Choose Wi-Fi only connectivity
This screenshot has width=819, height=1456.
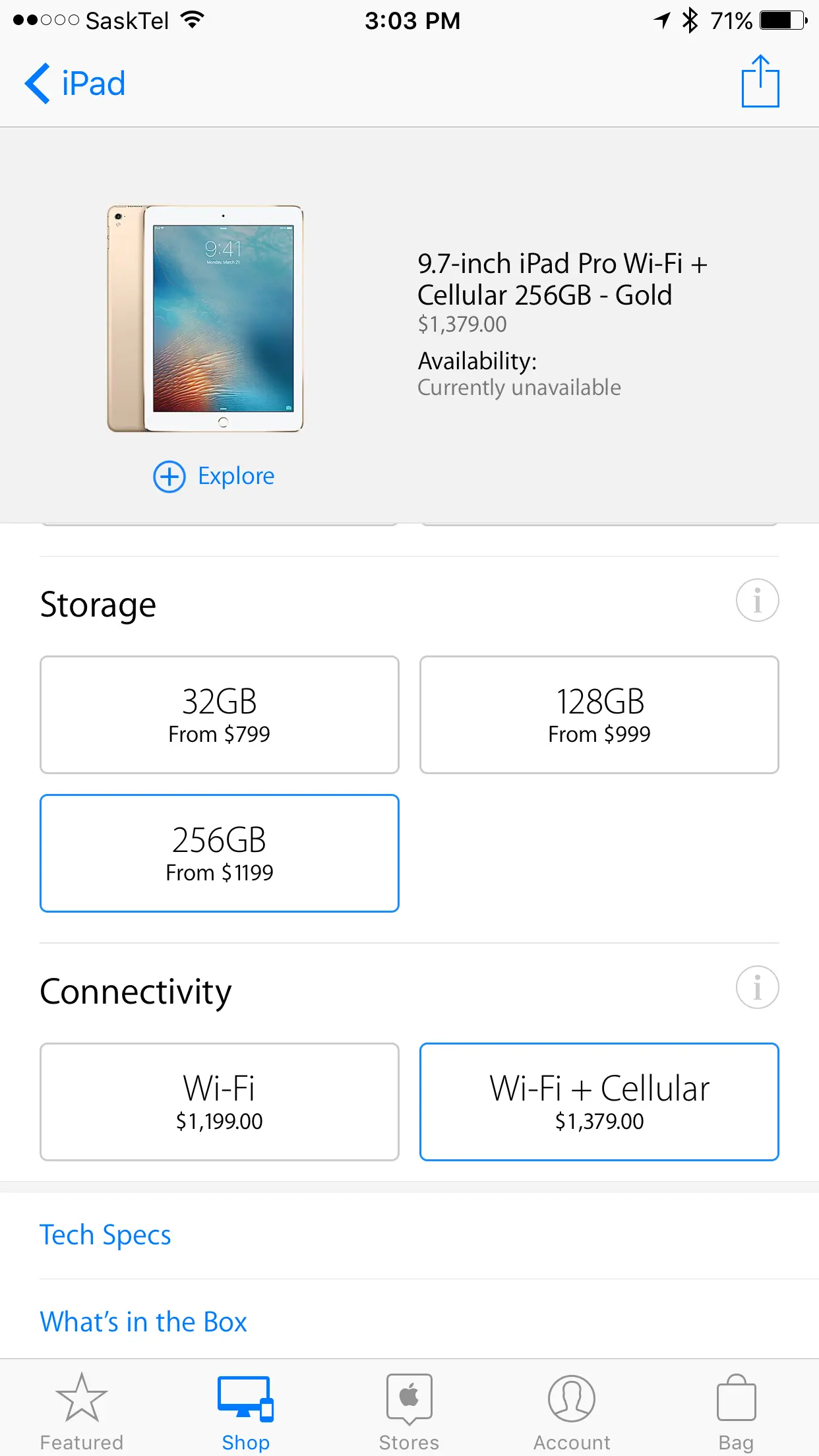(220, 1101)
